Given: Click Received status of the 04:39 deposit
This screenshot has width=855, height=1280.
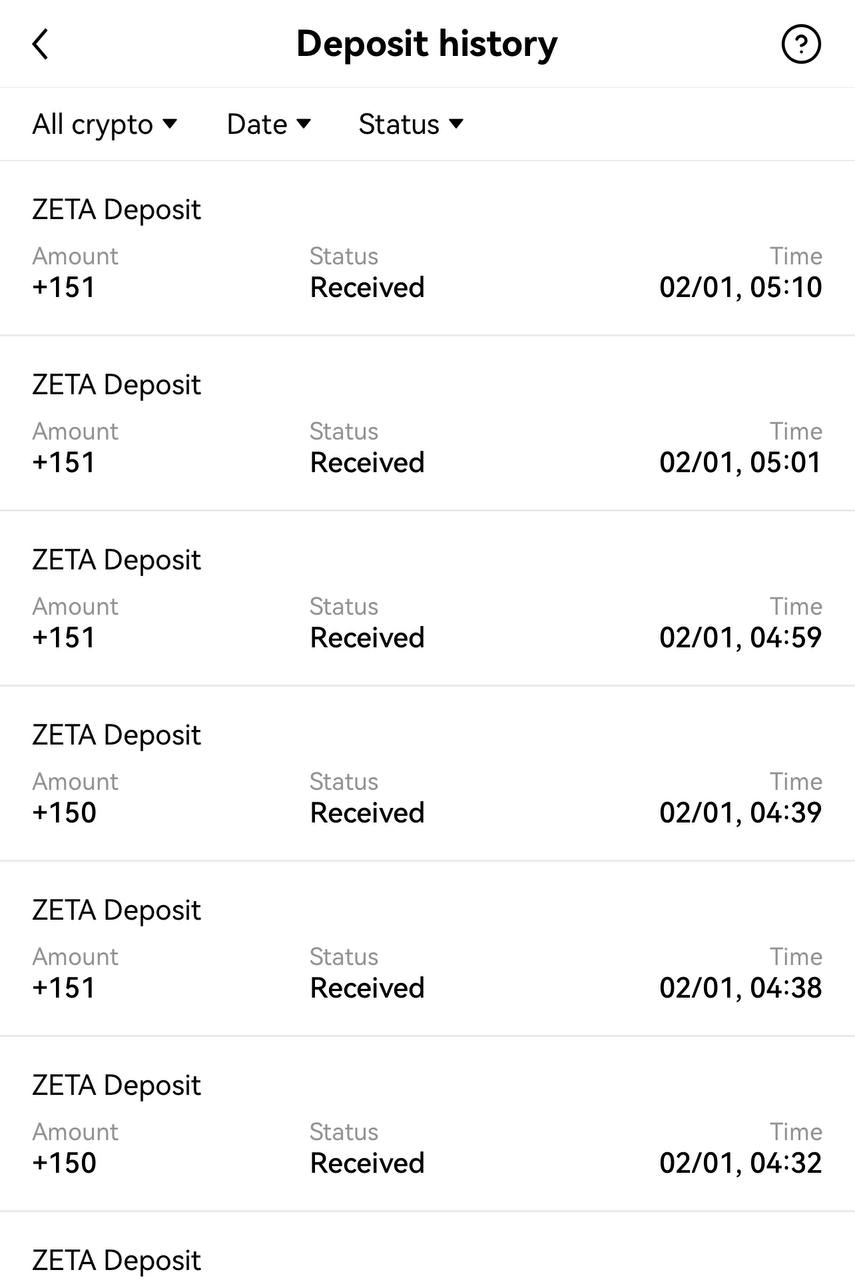Looking at the screenshot, I should pyautogui.click(x=367, y=813).
